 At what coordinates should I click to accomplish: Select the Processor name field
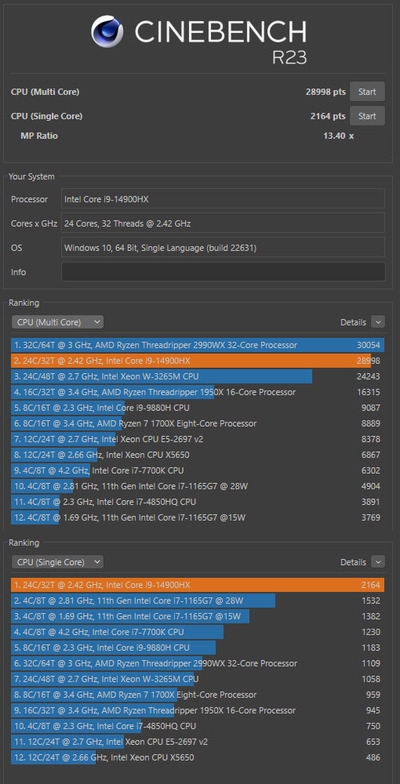tap(223, 199)
